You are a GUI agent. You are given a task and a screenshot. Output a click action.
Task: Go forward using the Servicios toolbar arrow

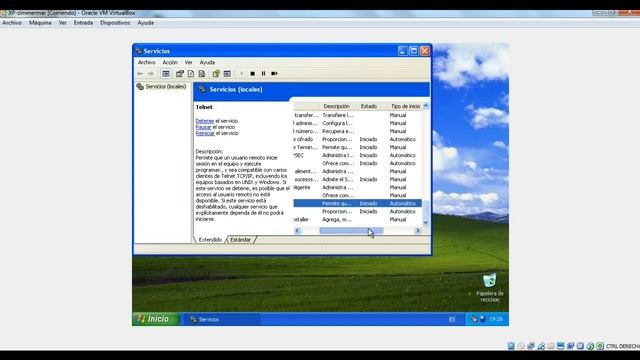point(151,73)
